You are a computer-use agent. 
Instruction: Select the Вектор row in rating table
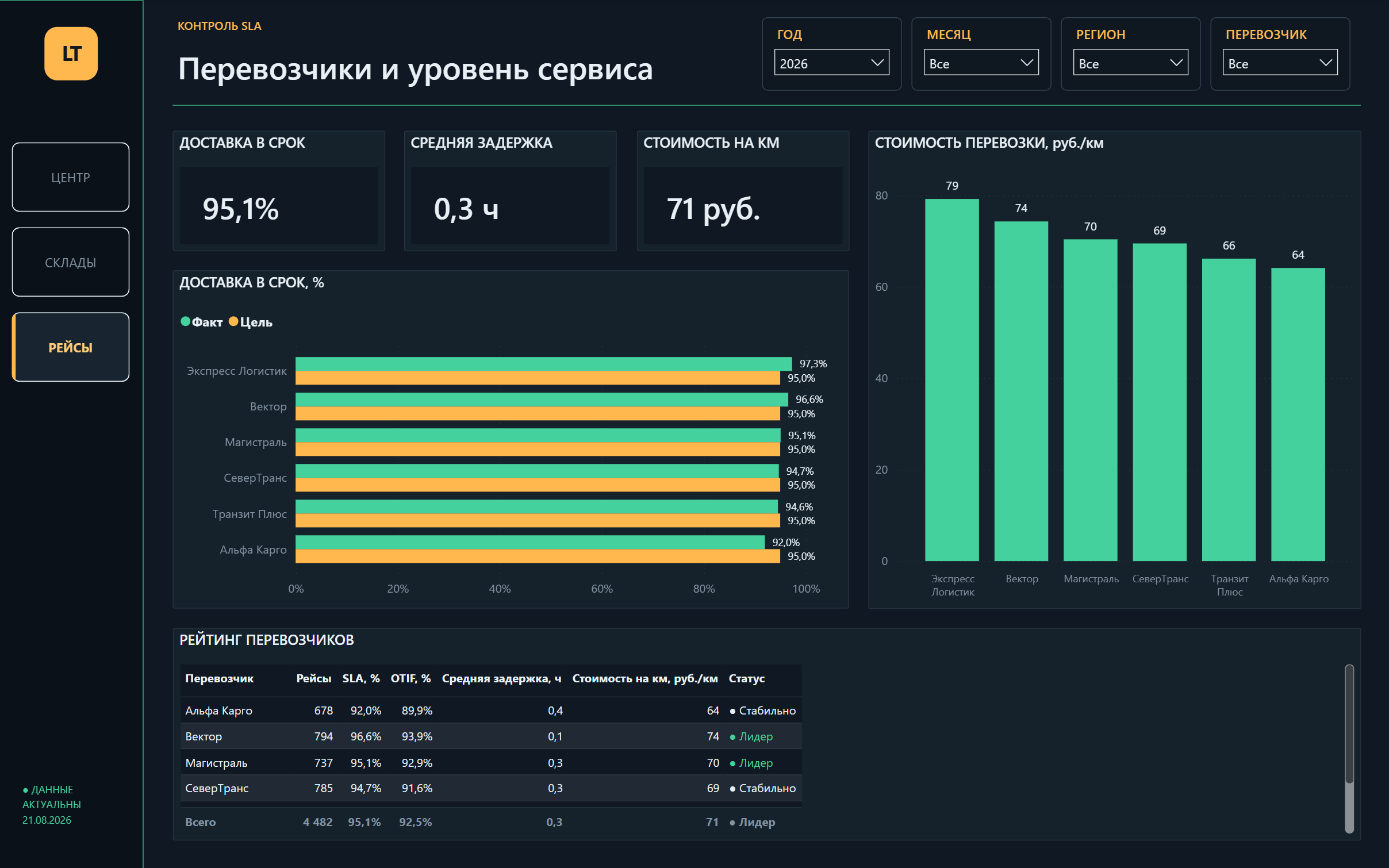[x=490, y=736]
